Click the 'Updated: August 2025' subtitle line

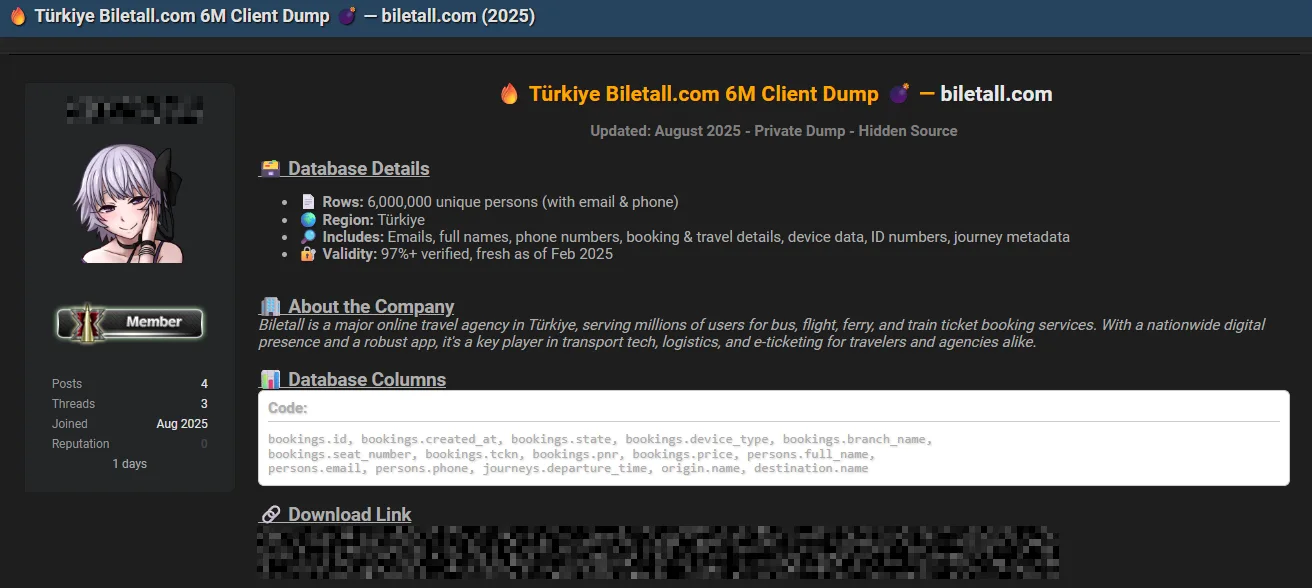tap(773, 131)
